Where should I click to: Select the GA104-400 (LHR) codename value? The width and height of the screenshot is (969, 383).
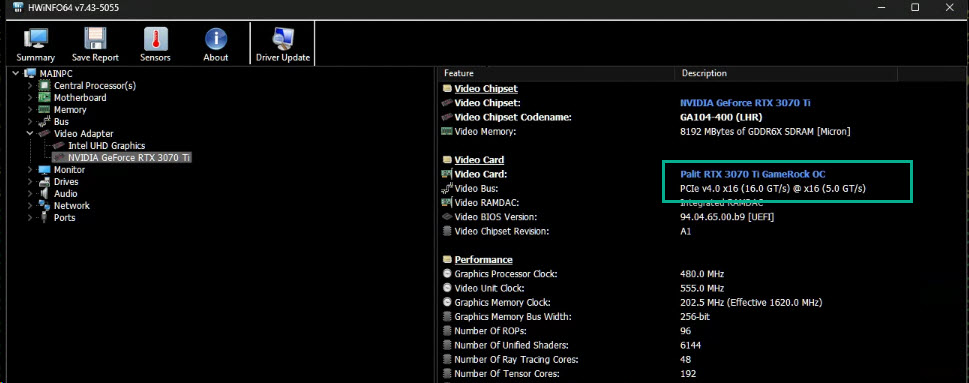721,117
